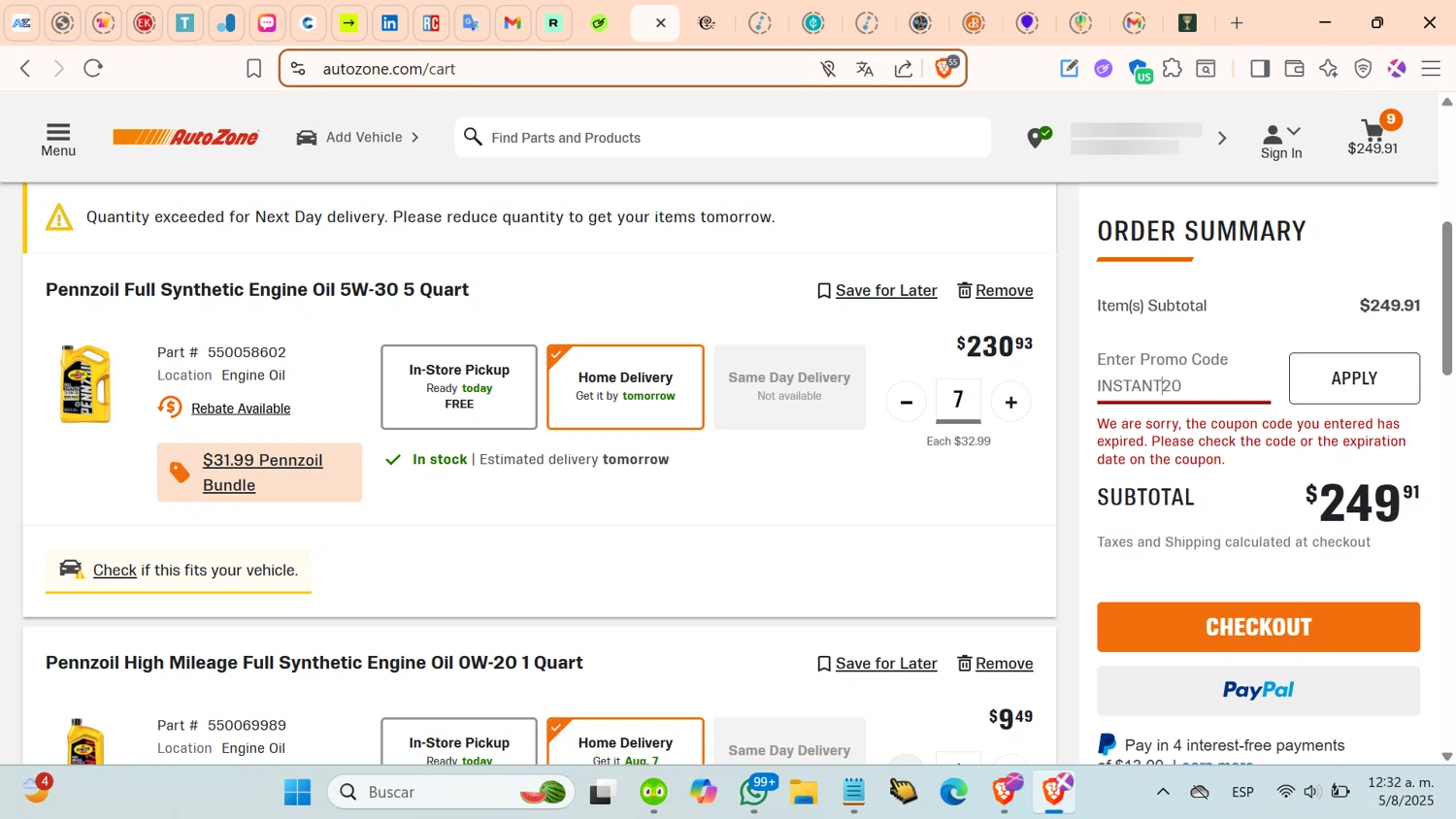Show hidden system tray icons chevron

(1163, 792)
